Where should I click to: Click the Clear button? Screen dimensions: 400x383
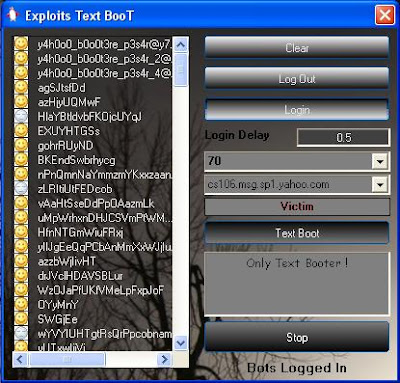click(x=297, y=48)
